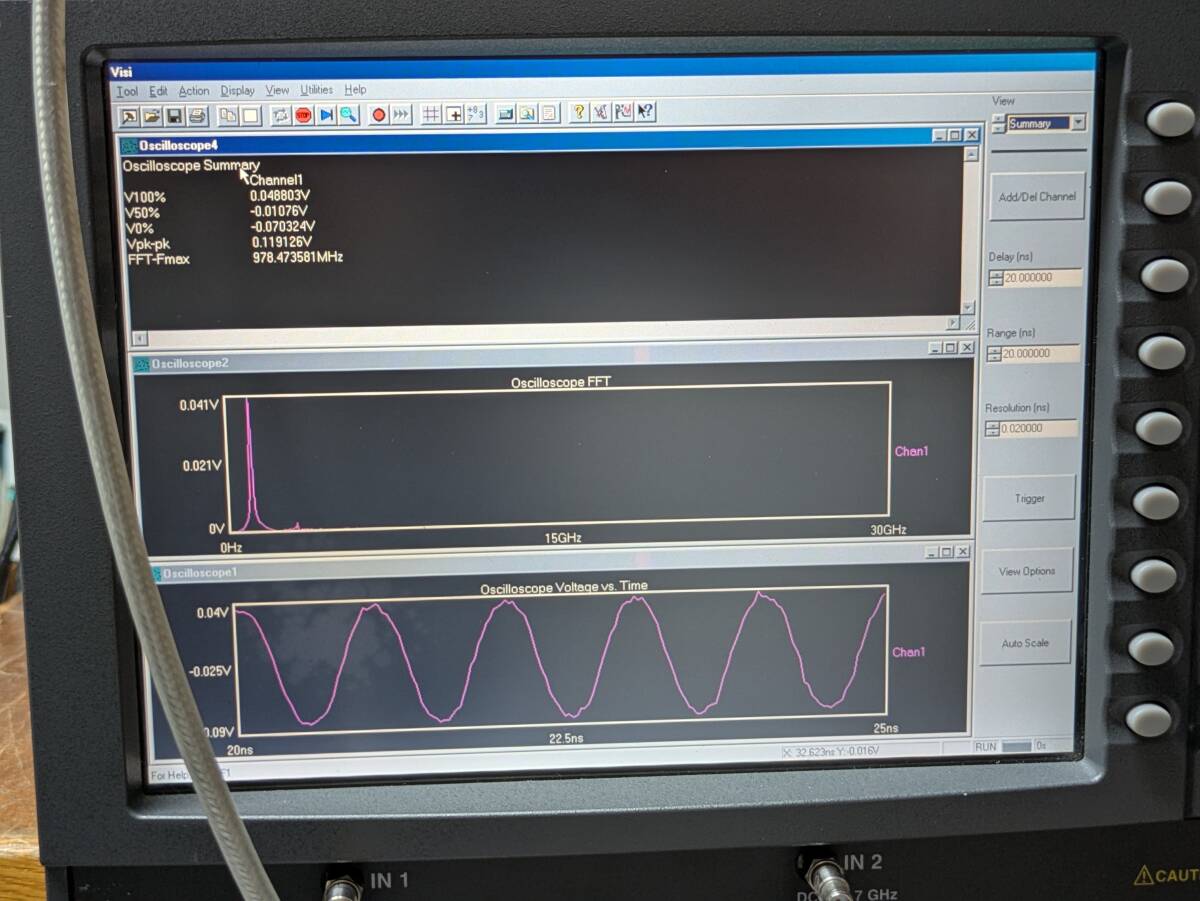Image resolution: width=1200 pixels, height=901 pixels.
Task: Click the Add/Del Channel button
Action: click(x=1037, y=197)
